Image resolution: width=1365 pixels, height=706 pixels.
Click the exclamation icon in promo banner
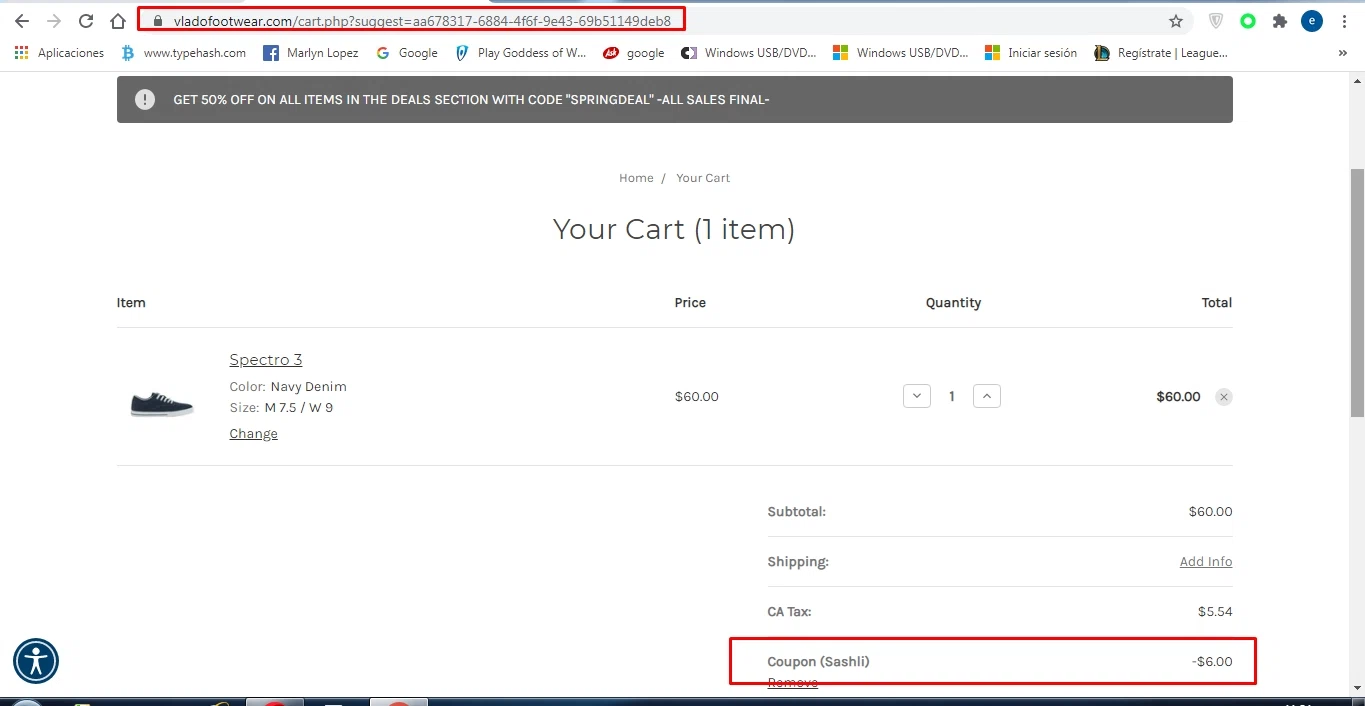(x=145, y=99)
